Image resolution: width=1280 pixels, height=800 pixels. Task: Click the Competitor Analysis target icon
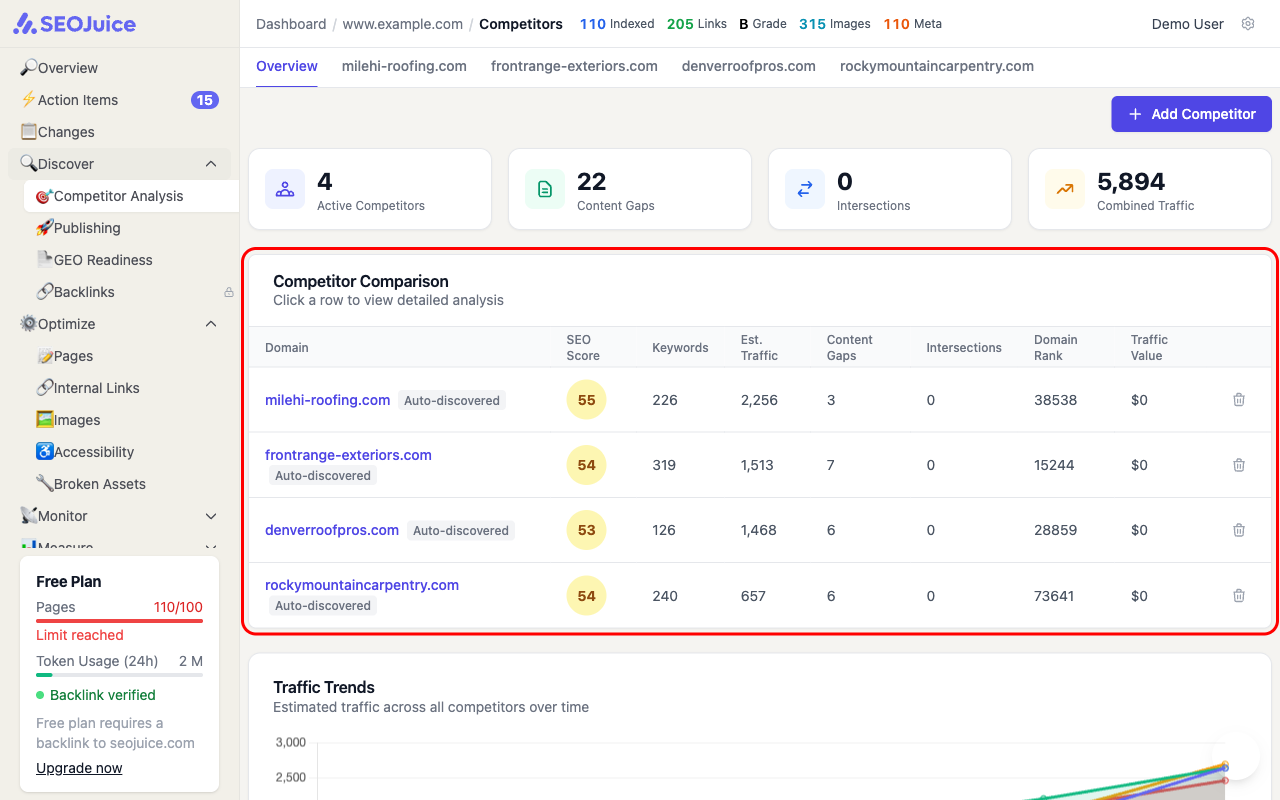tap(45, 196)
